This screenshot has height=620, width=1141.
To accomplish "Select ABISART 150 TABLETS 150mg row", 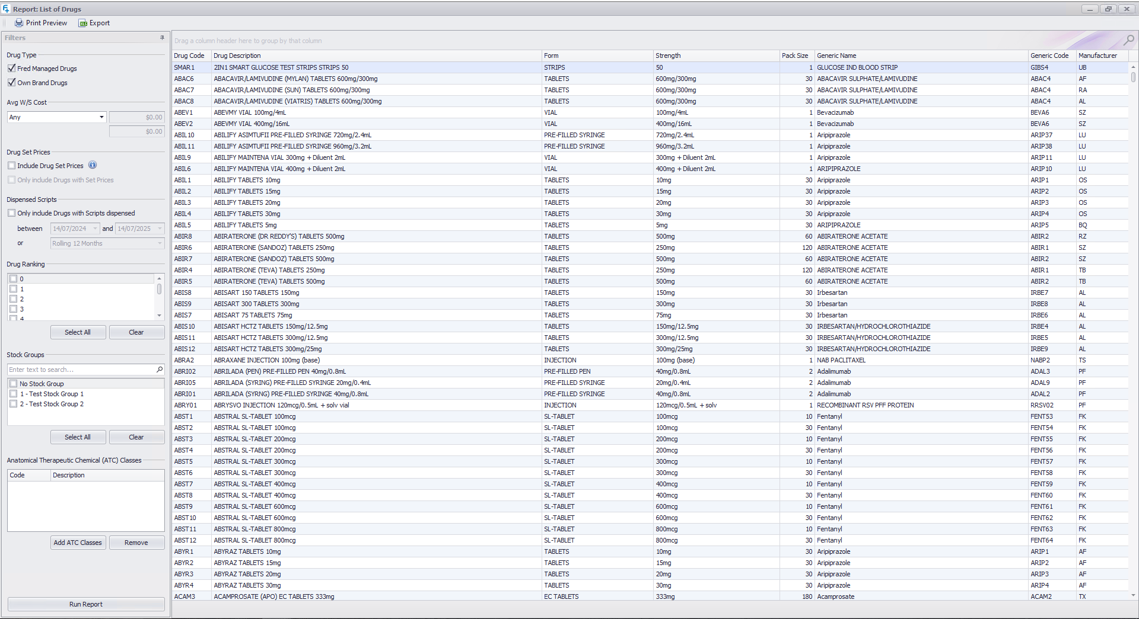I will pos(651,293).
